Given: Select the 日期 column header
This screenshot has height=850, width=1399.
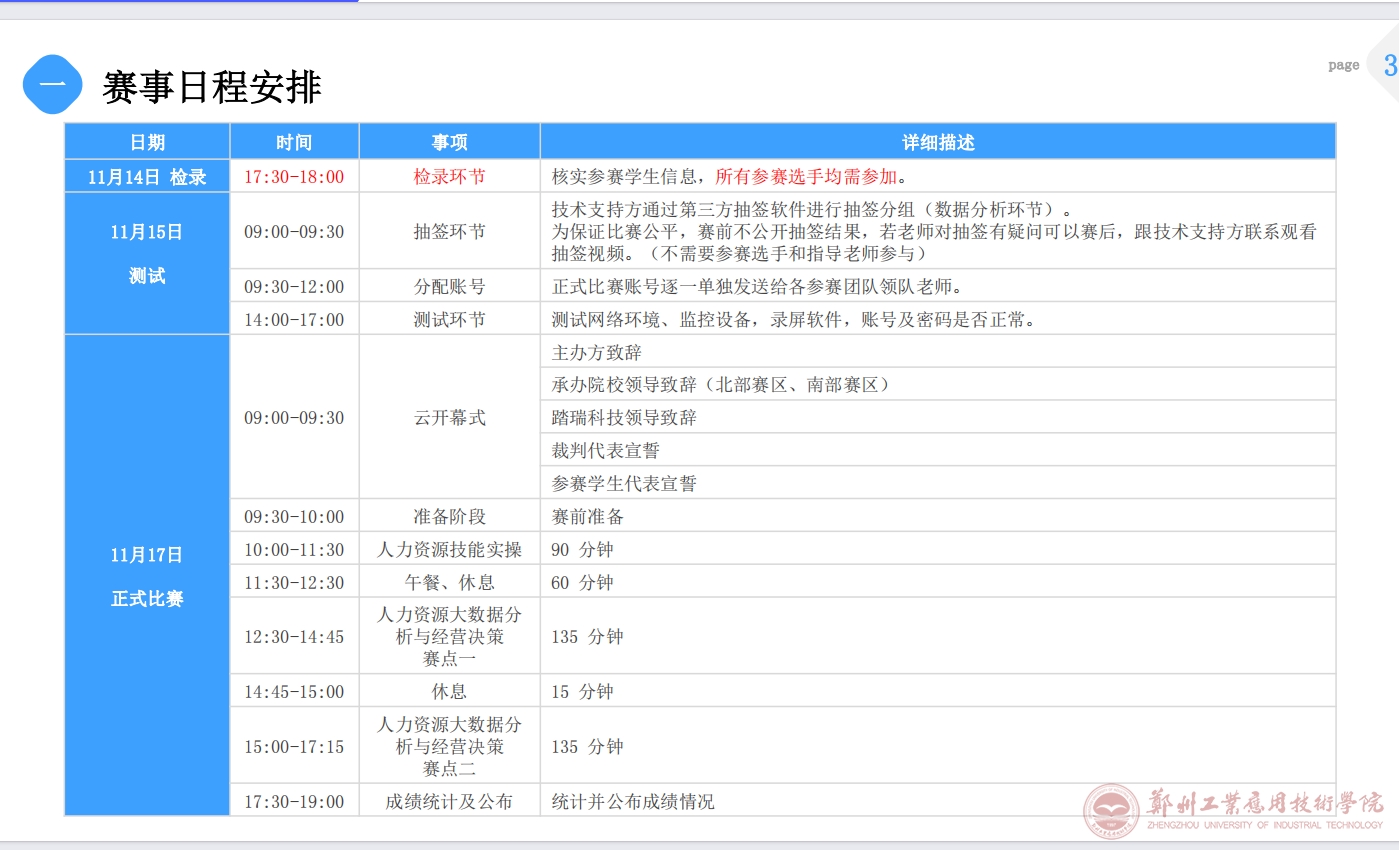Looking at the screenshot, I should 147,142.
